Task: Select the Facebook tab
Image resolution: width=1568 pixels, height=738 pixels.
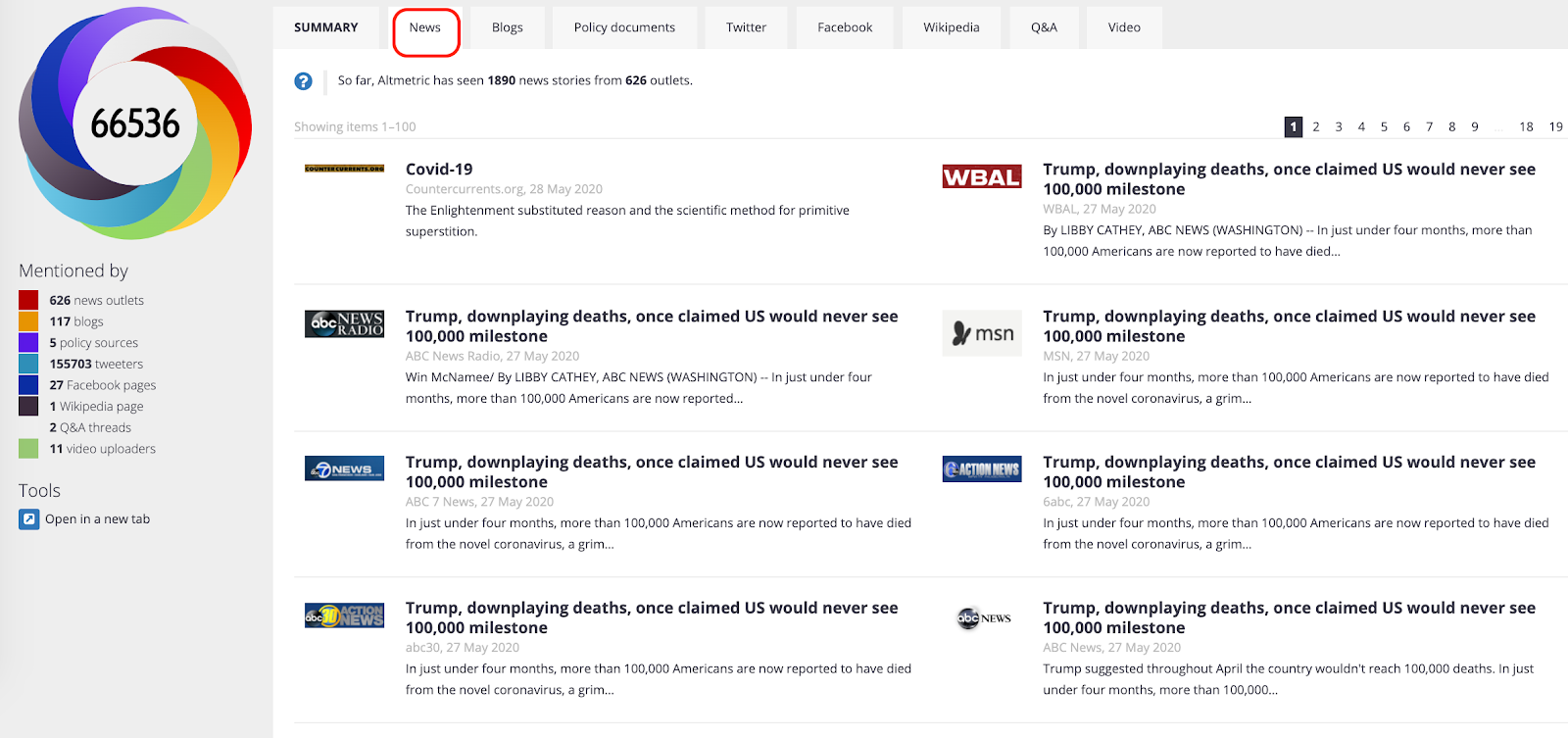Action: 845,27
